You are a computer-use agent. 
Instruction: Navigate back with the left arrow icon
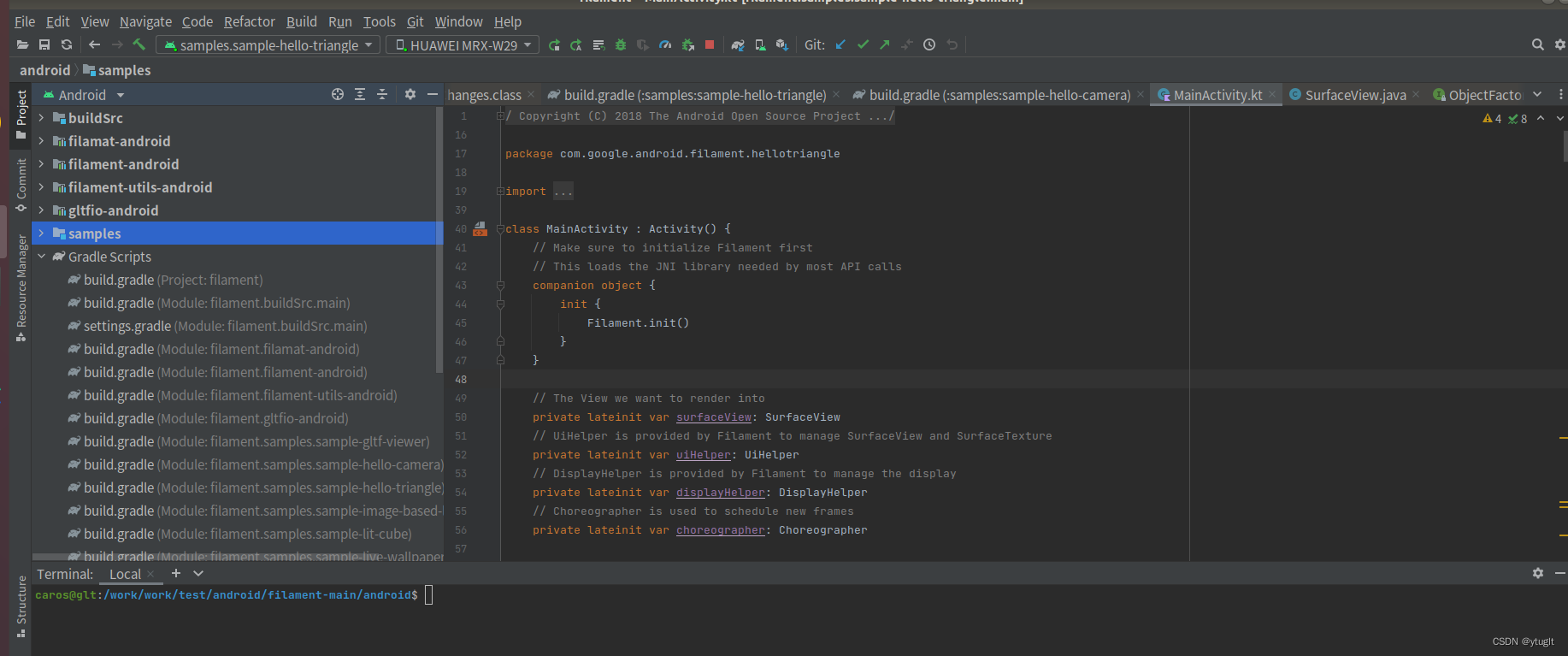tap(95, 44)
